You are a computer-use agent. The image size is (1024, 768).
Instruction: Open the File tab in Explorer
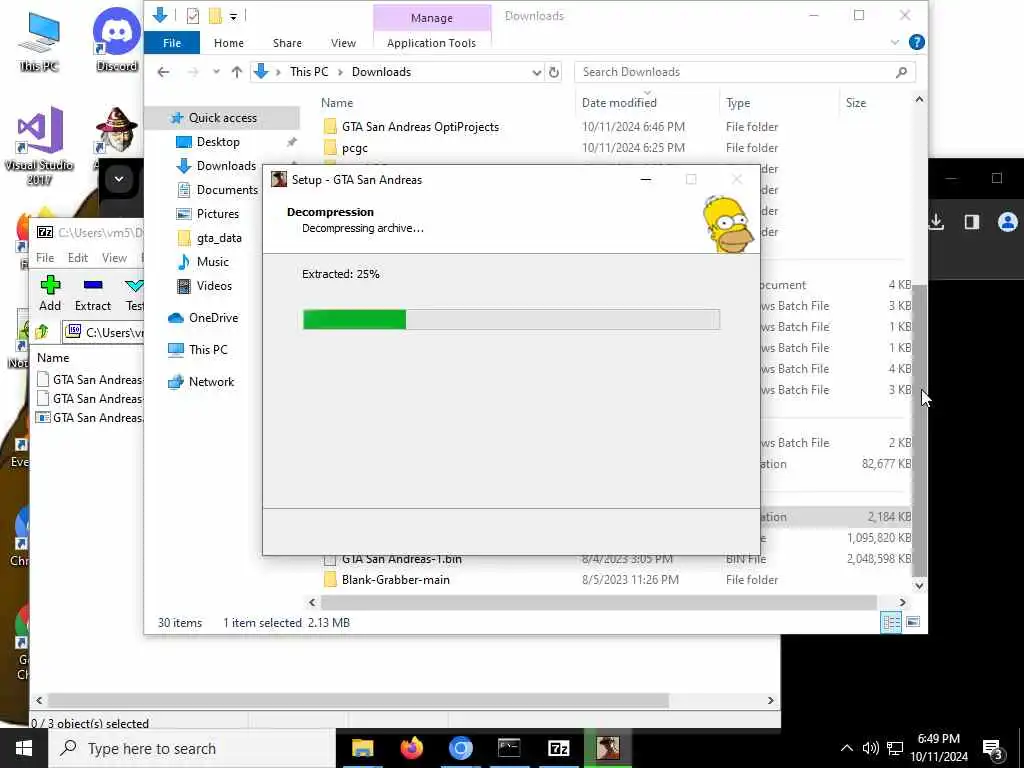coord(172,43)
